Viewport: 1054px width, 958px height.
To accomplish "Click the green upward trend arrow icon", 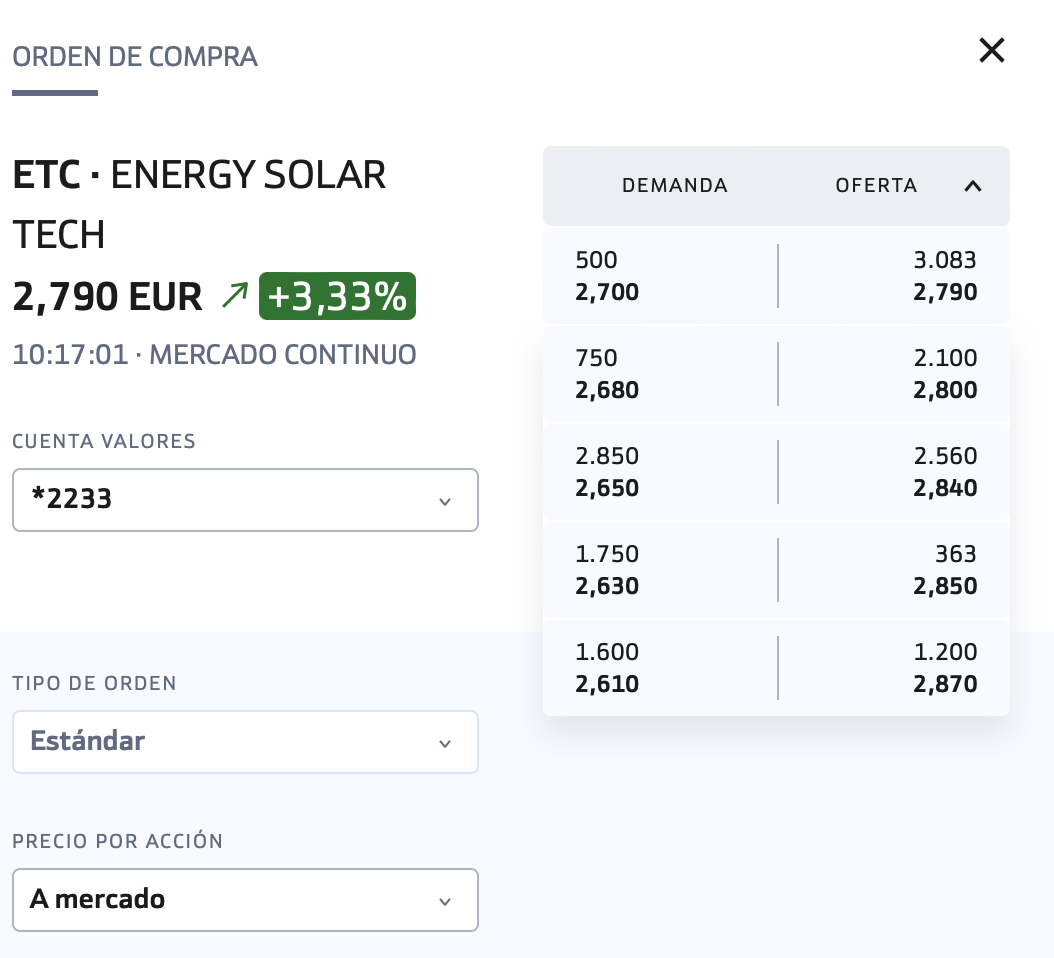I will point(235,296).
